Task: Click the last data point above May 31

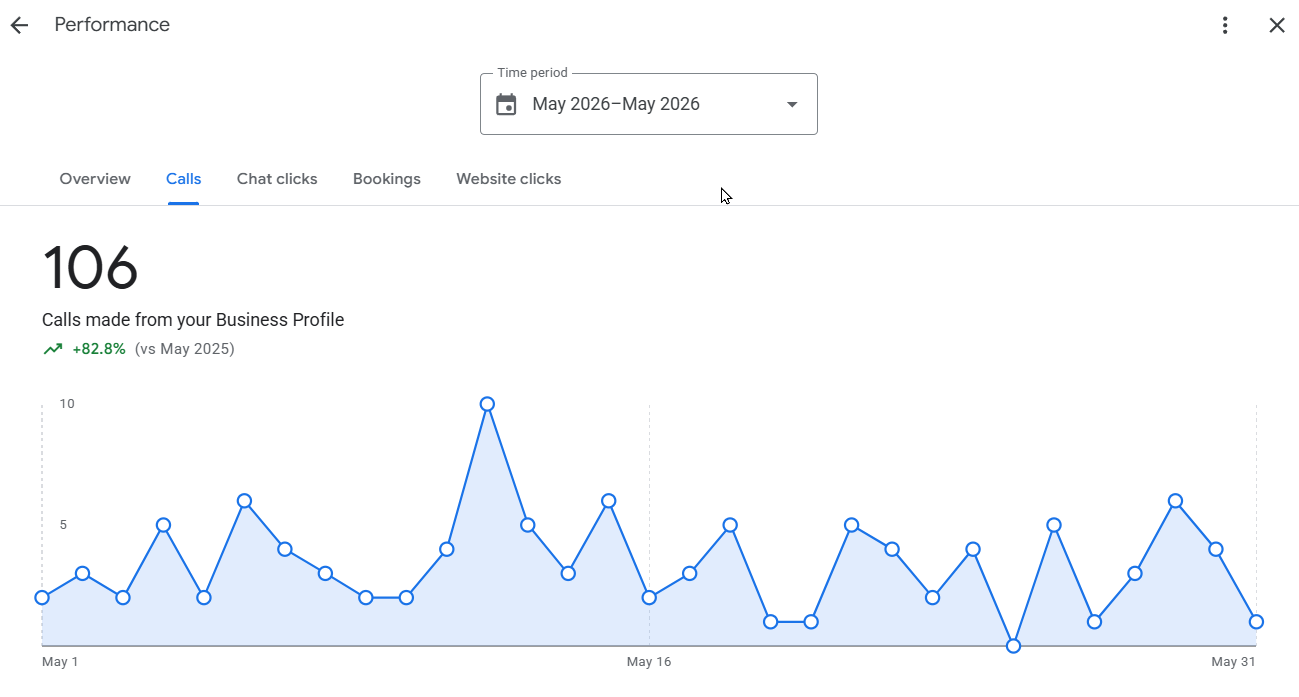Action: click(1256, 621)
